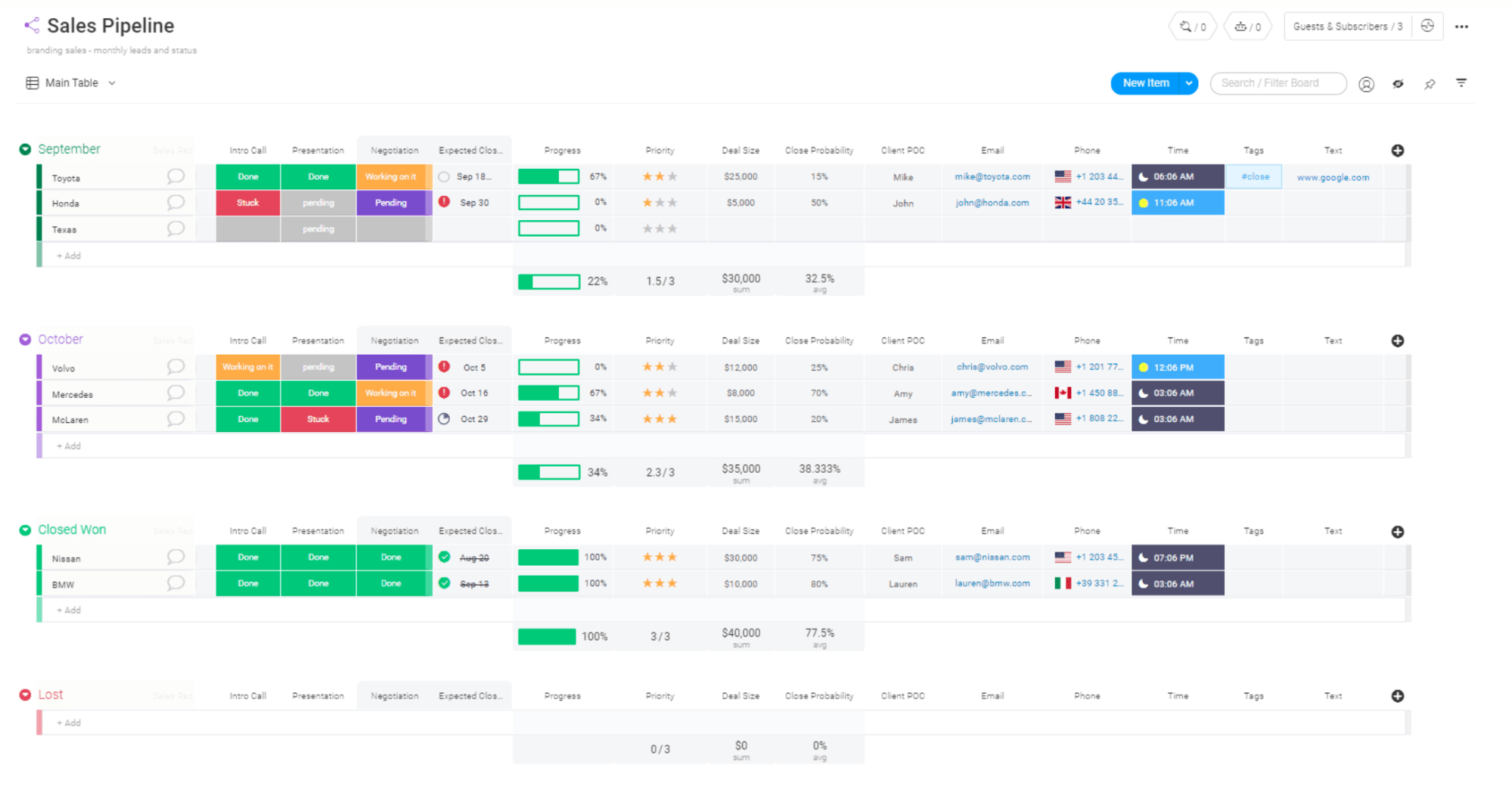The image size is (1512, 789).
Task: Collapse the Closed Won group
Action: (x=25, y=530)
